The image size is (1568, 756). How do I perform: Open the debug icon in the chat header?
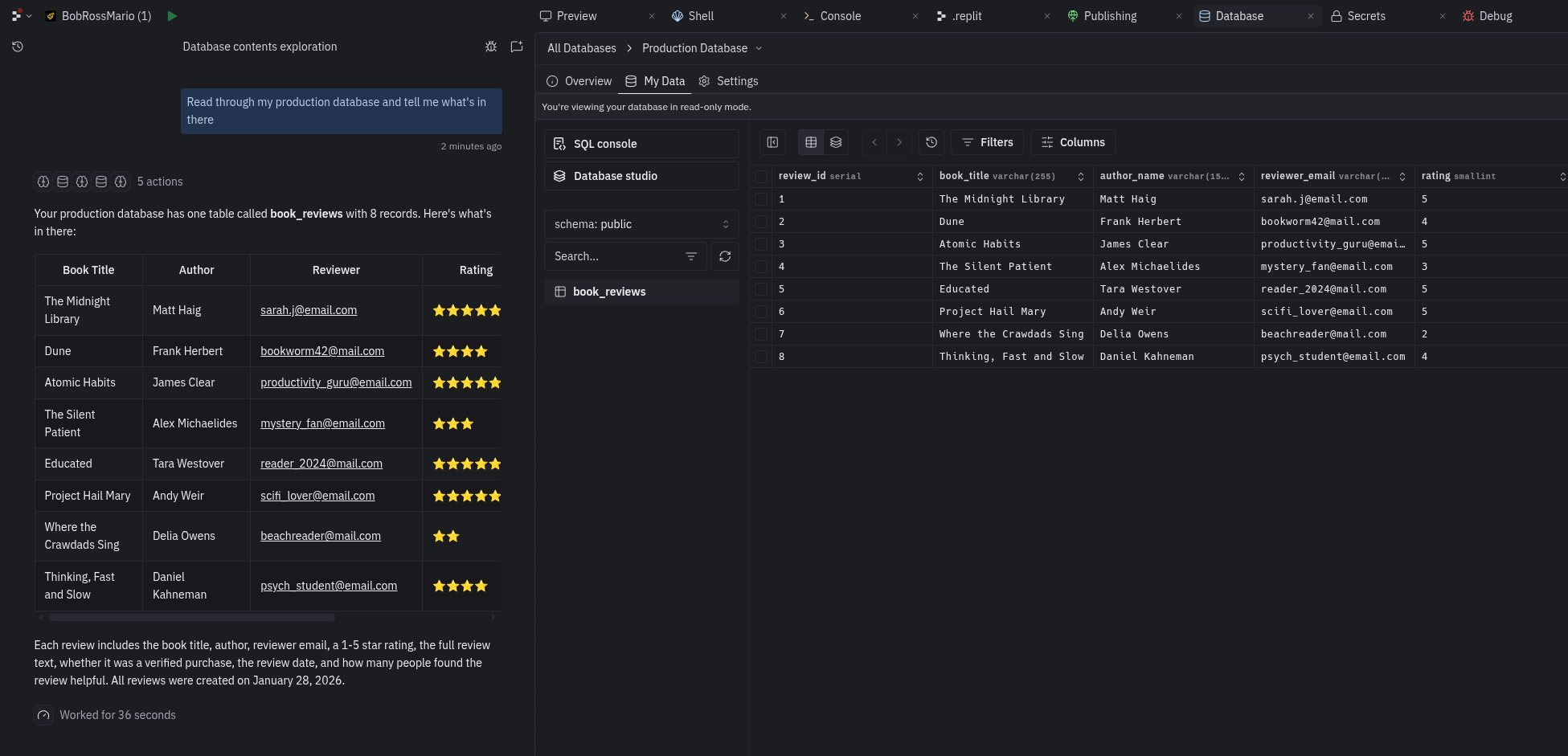[491, 47]
